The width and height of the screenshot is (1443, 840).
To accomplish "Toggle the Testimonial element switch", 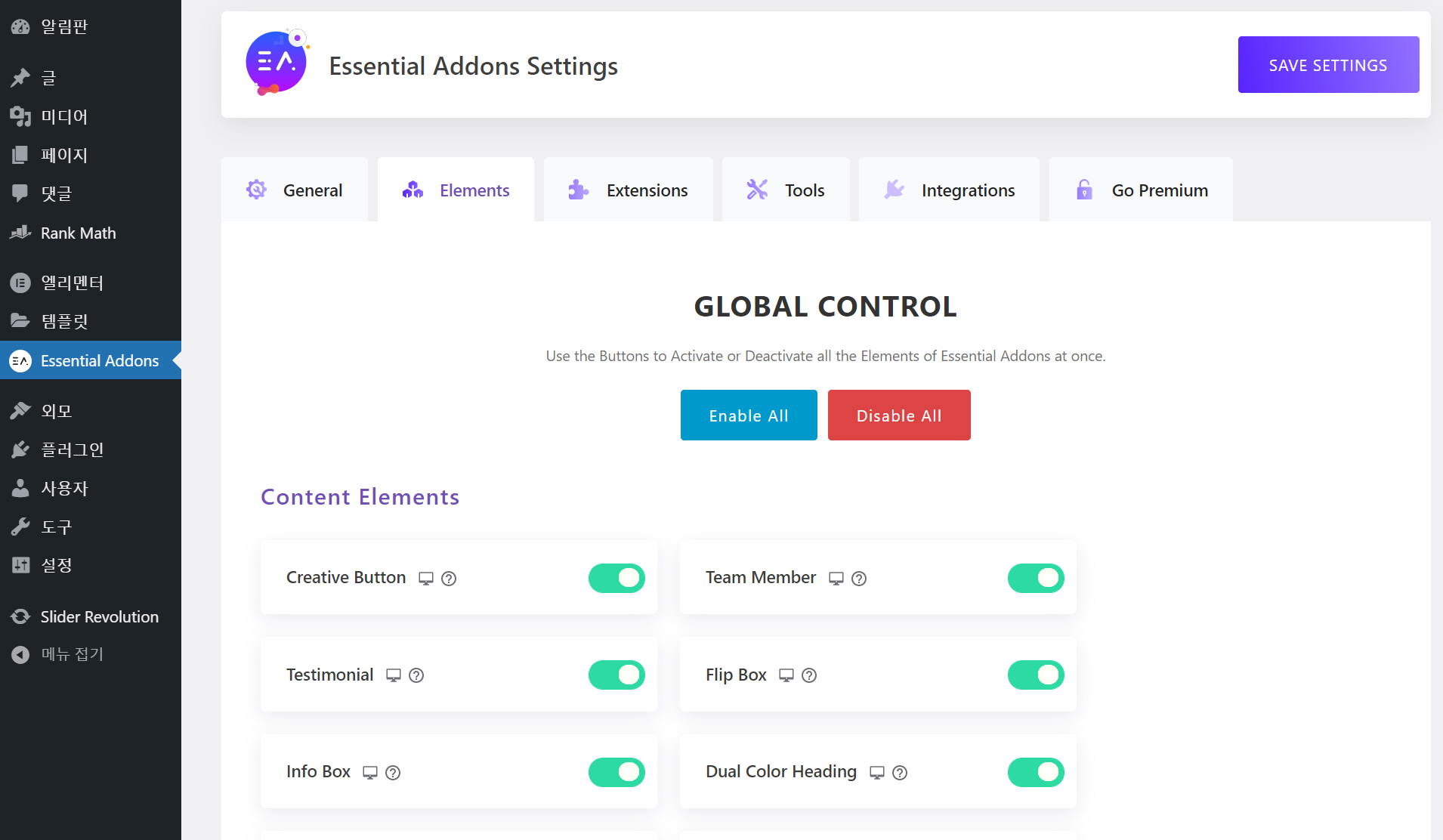I will point(616,675).
